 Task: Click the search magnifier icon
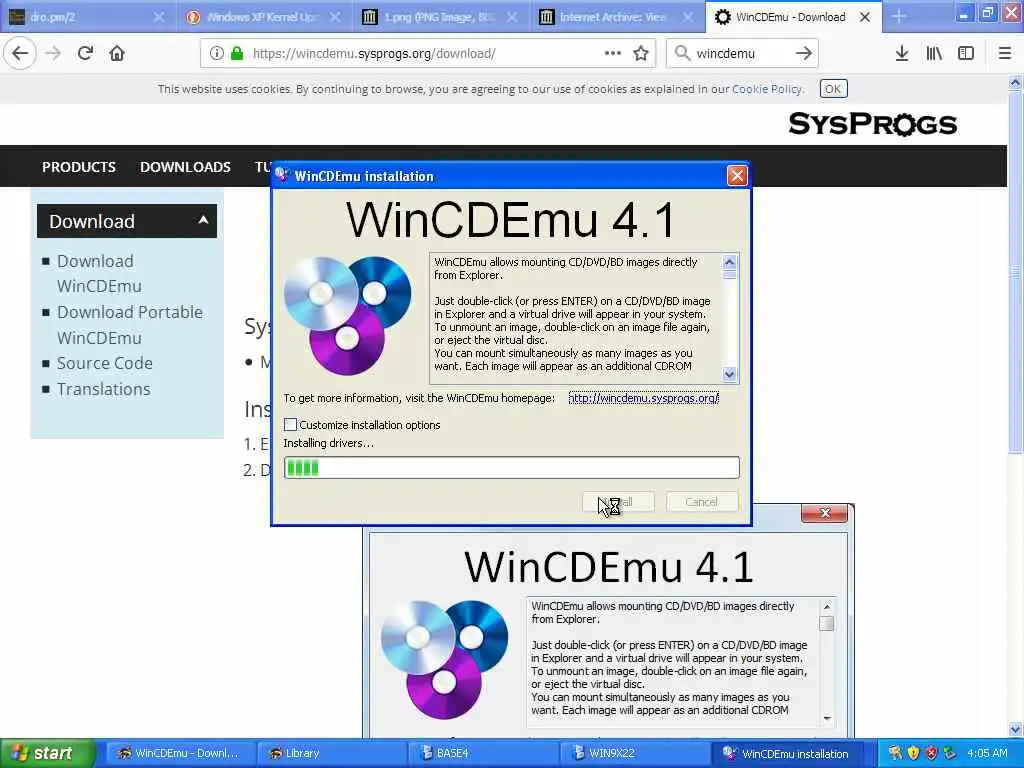point(682,54)
